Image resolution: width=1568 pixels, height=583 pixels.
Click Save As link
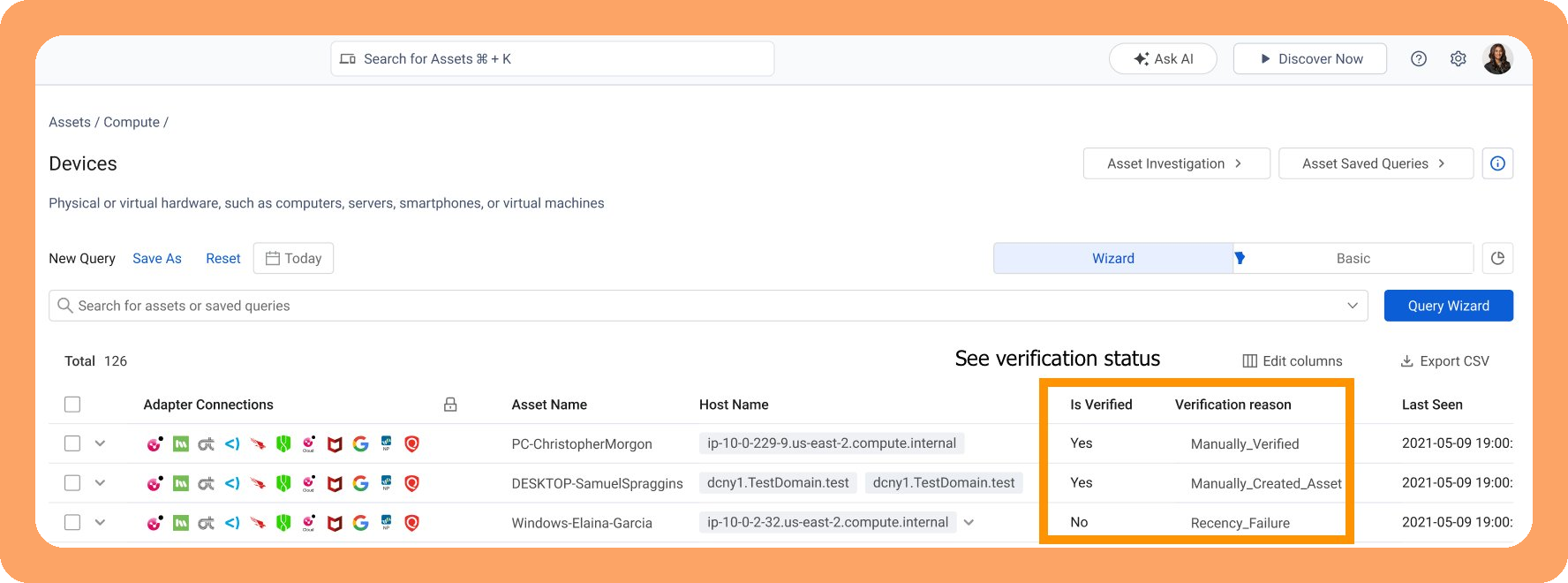click(157, 258)
